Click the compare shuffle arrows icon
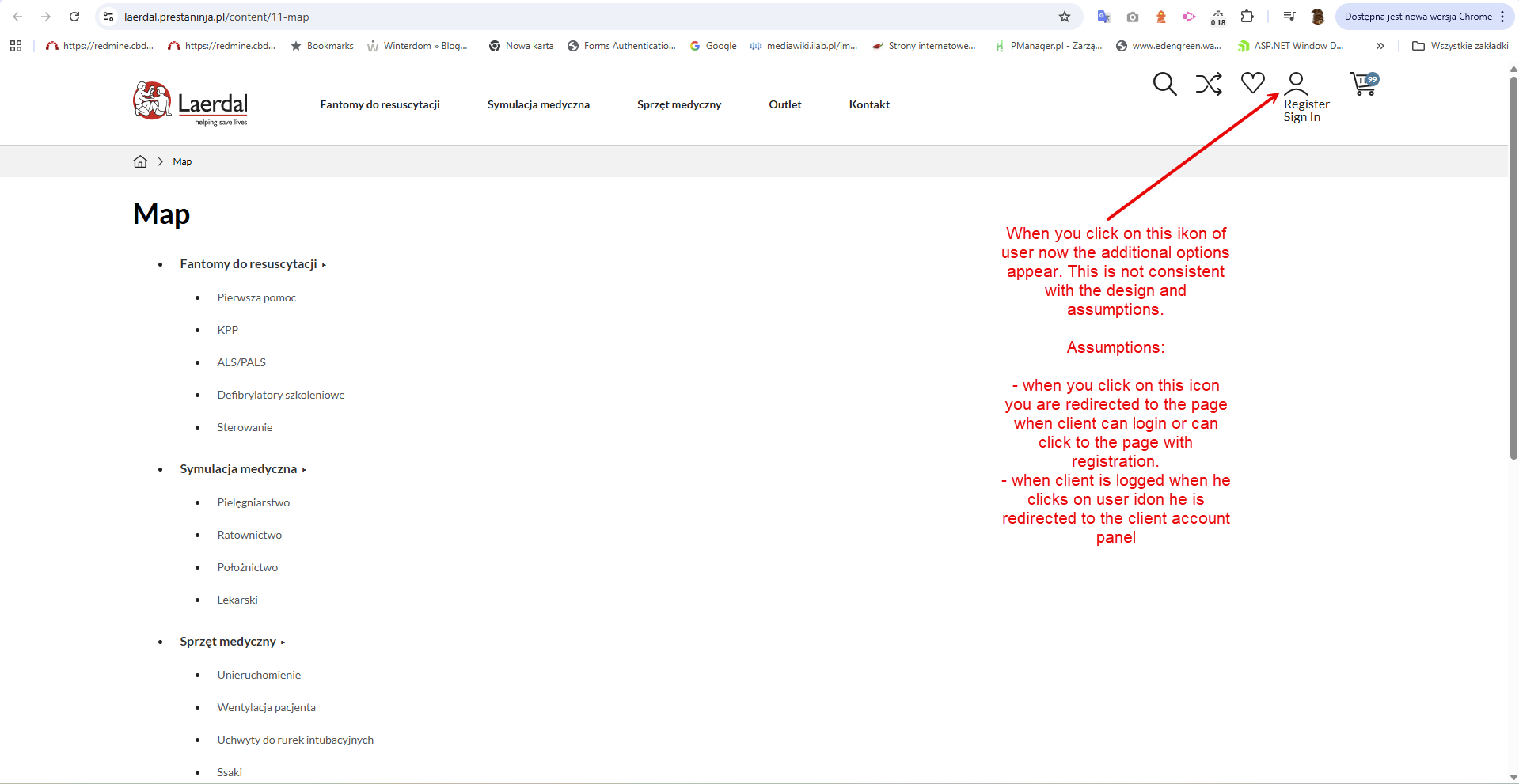Viewport: 1519px width, 784px height. [x=1209, y=83]
